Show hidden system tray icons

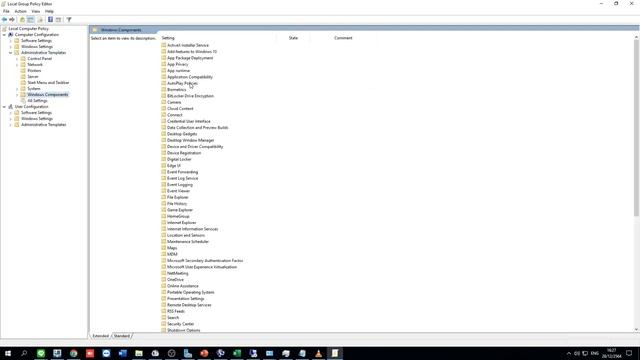(569, 353)
